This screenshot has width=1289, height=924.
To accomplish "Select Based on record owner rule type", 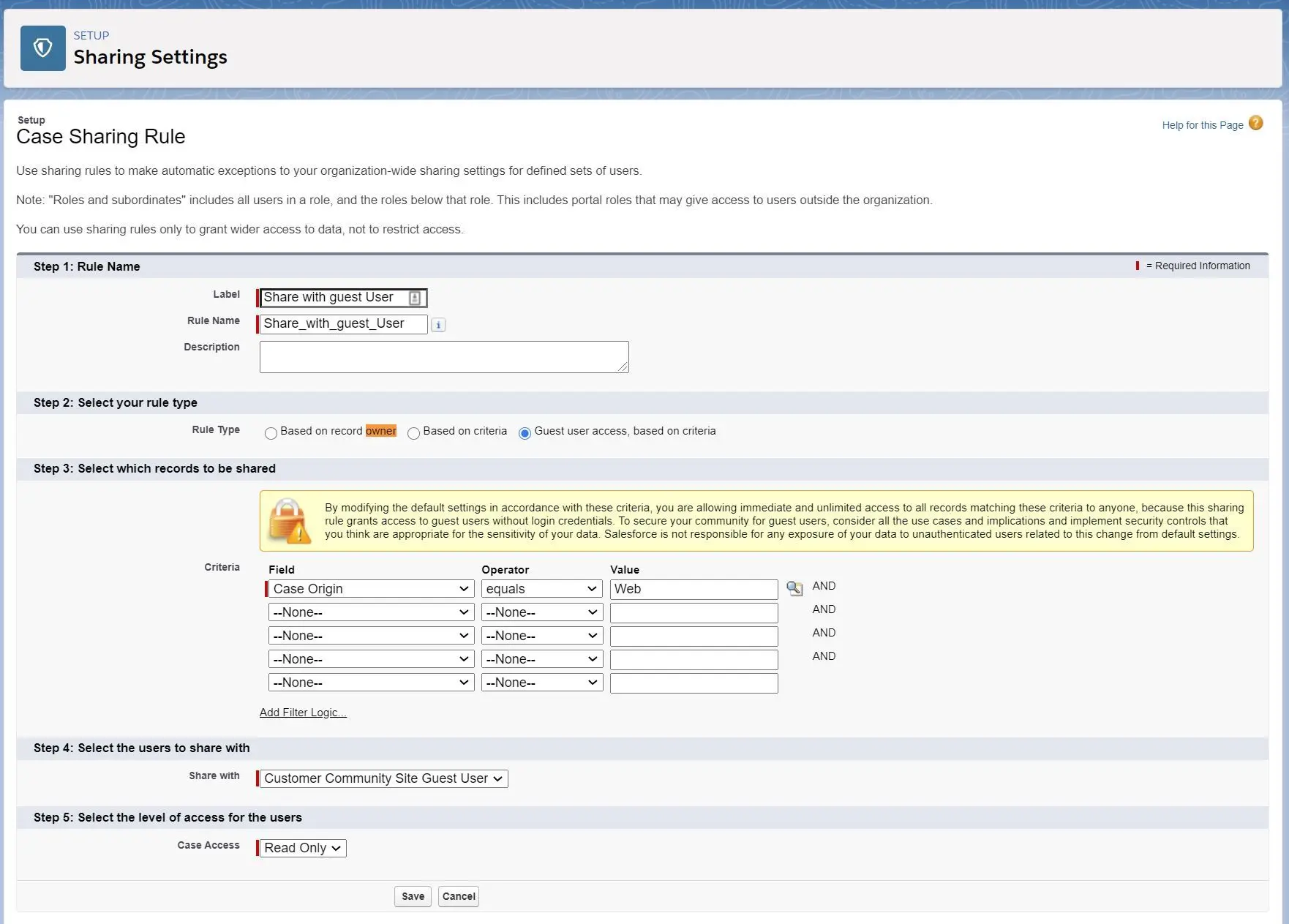I will point(271,433).
